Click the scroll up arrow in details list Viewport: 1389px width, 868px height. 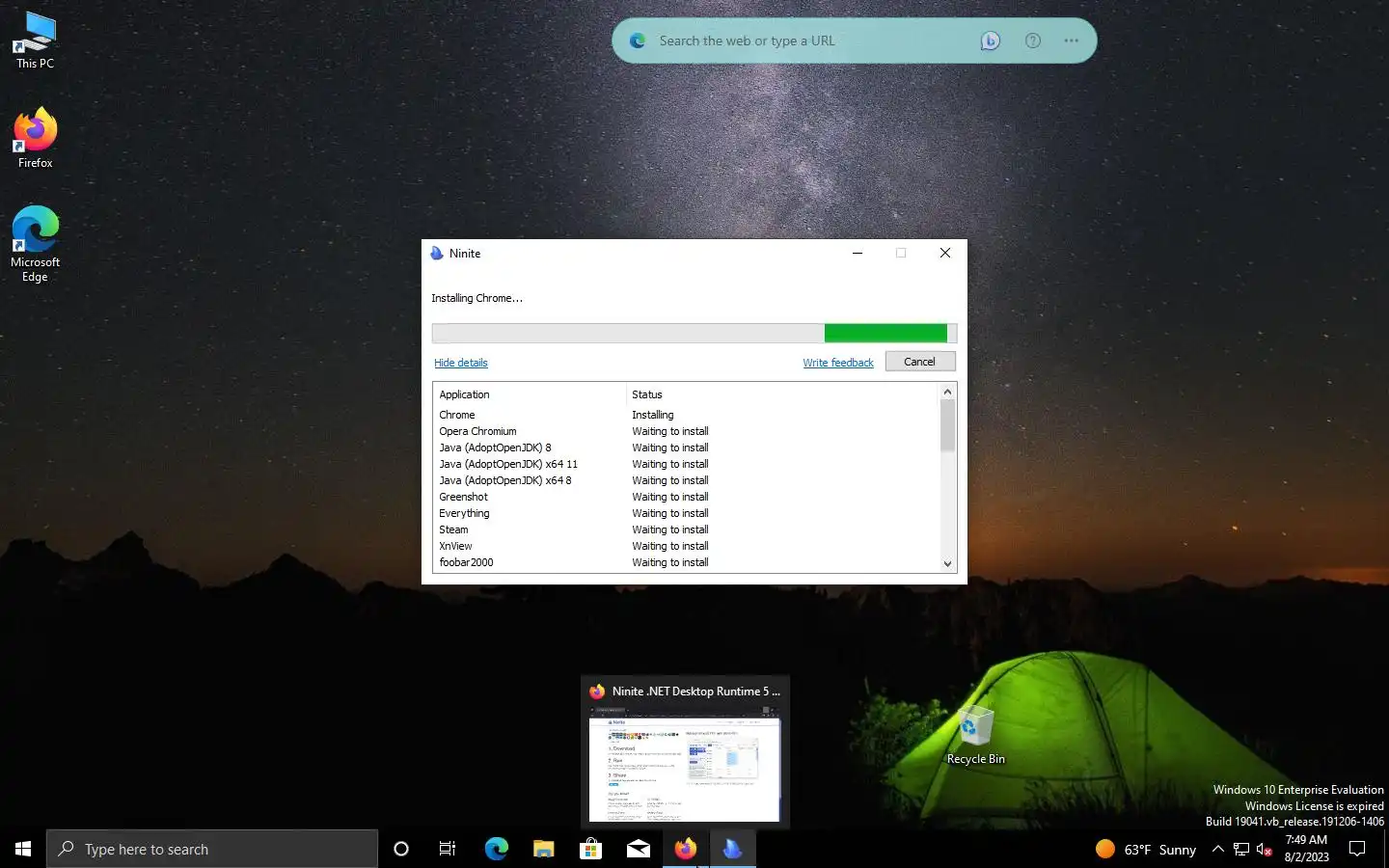947,392
